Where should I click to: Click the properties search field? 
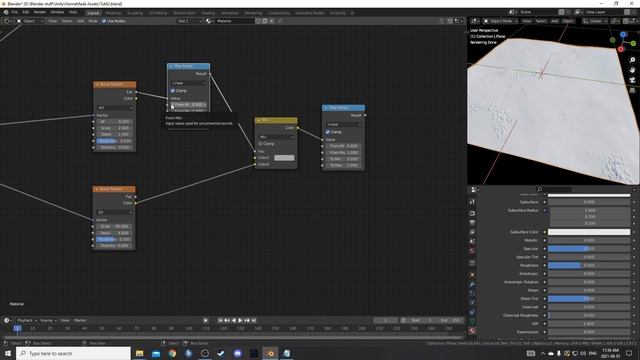tap(555, 189)
